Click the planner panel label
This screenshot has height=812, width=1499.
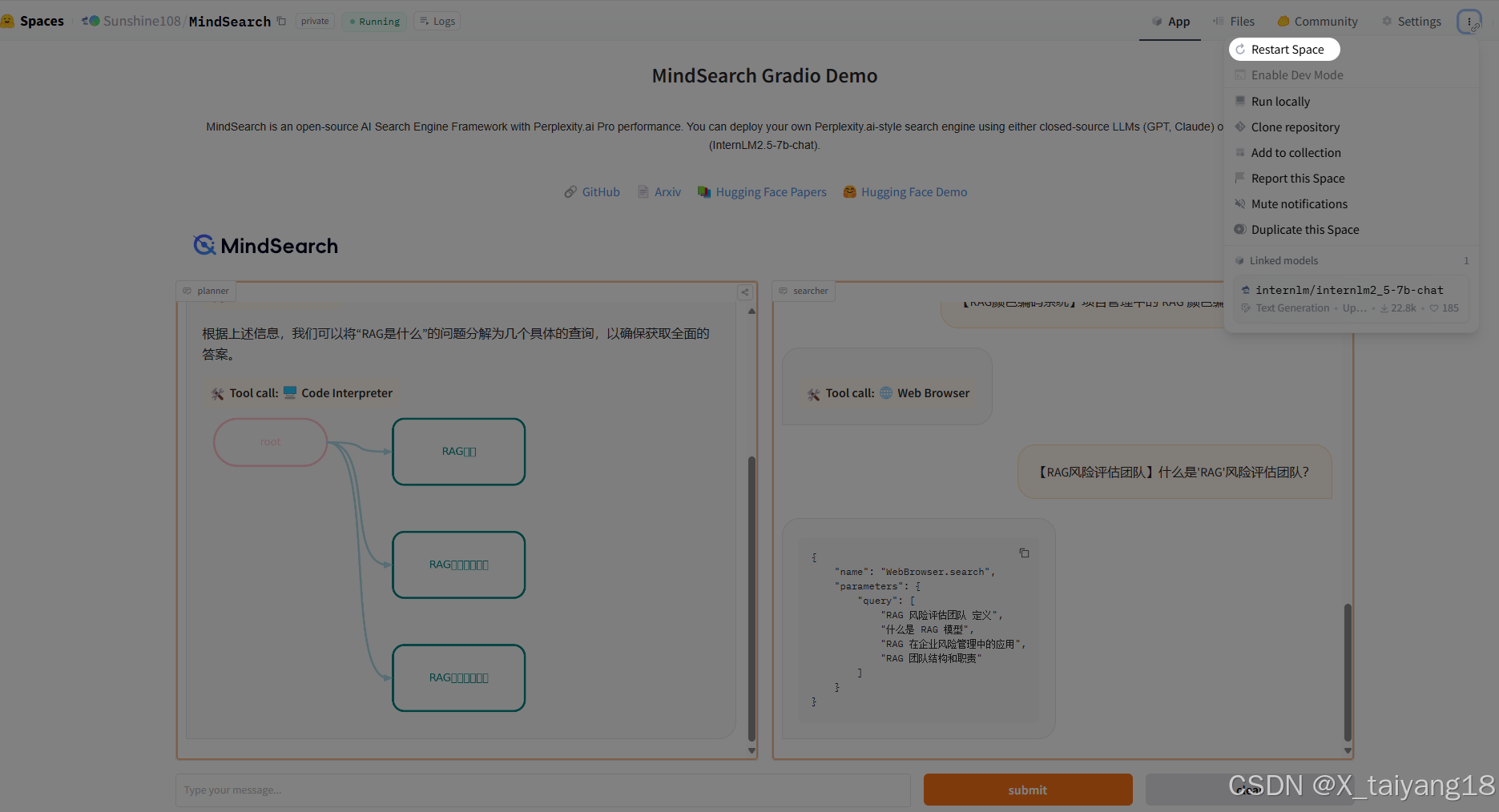[206, 291]
